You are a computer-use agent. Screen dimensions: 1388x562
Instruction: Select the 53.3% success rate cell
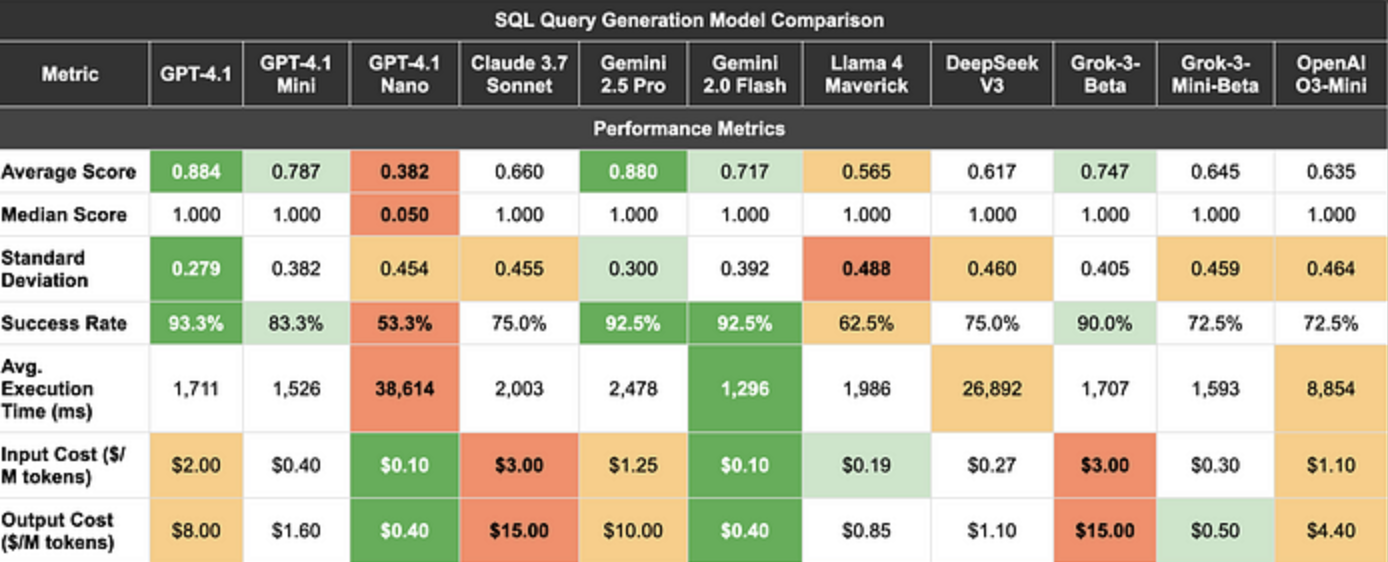(405, 323)
